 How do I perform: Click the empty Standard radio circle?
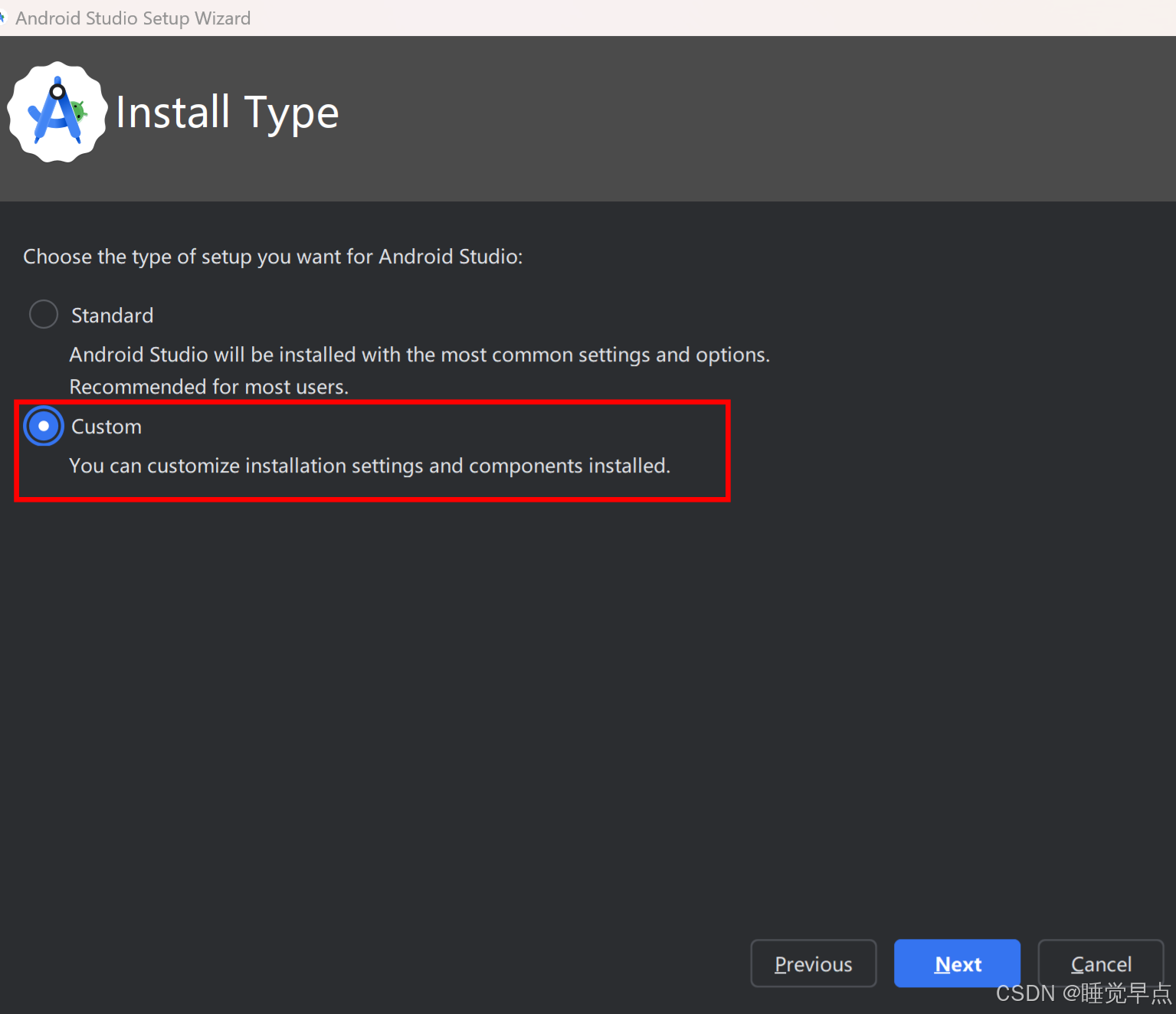coord(44,314)
